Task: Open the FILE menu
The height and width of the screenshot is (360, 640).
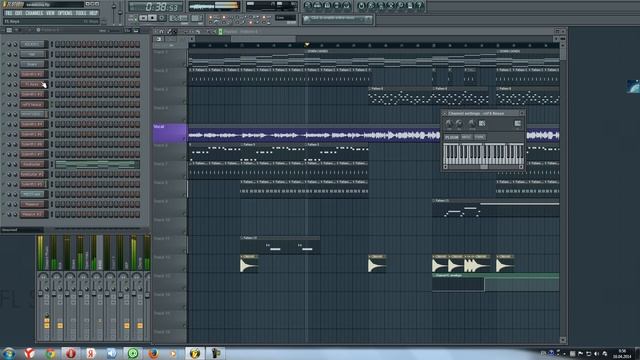Action: [9, 13]
